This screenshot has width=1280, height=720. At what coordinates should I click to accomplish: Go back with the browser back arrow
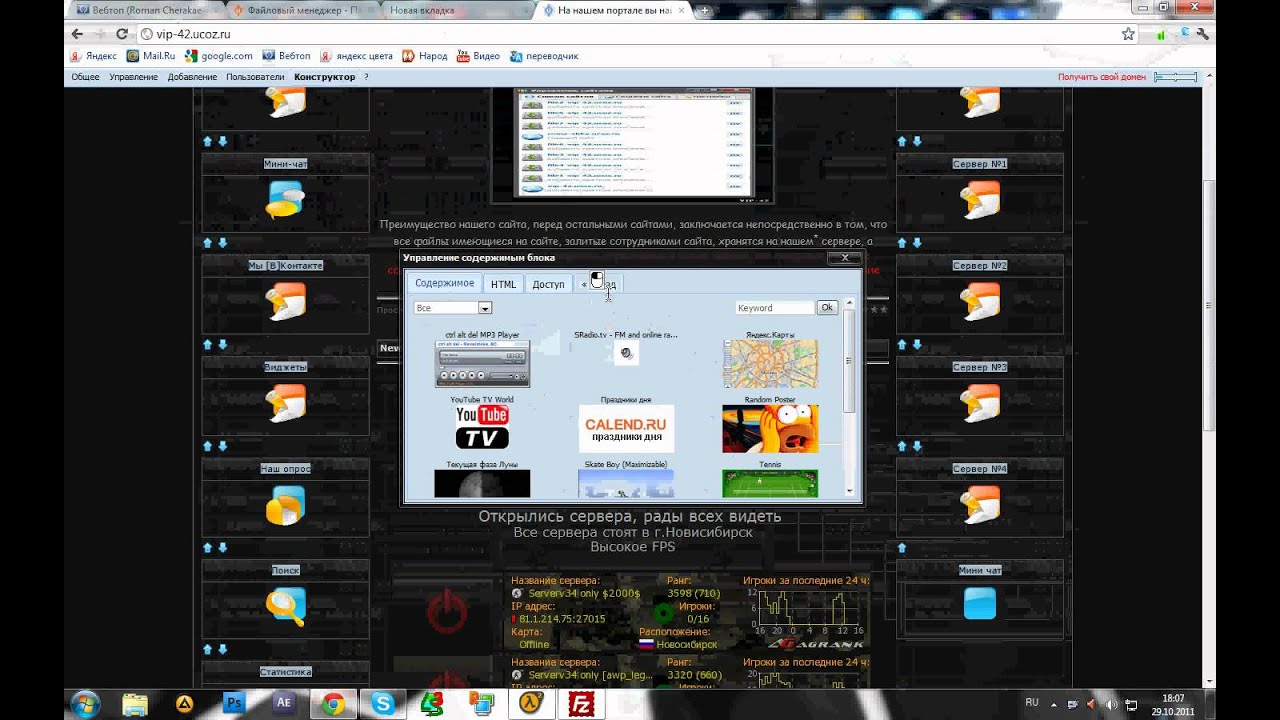78,34
